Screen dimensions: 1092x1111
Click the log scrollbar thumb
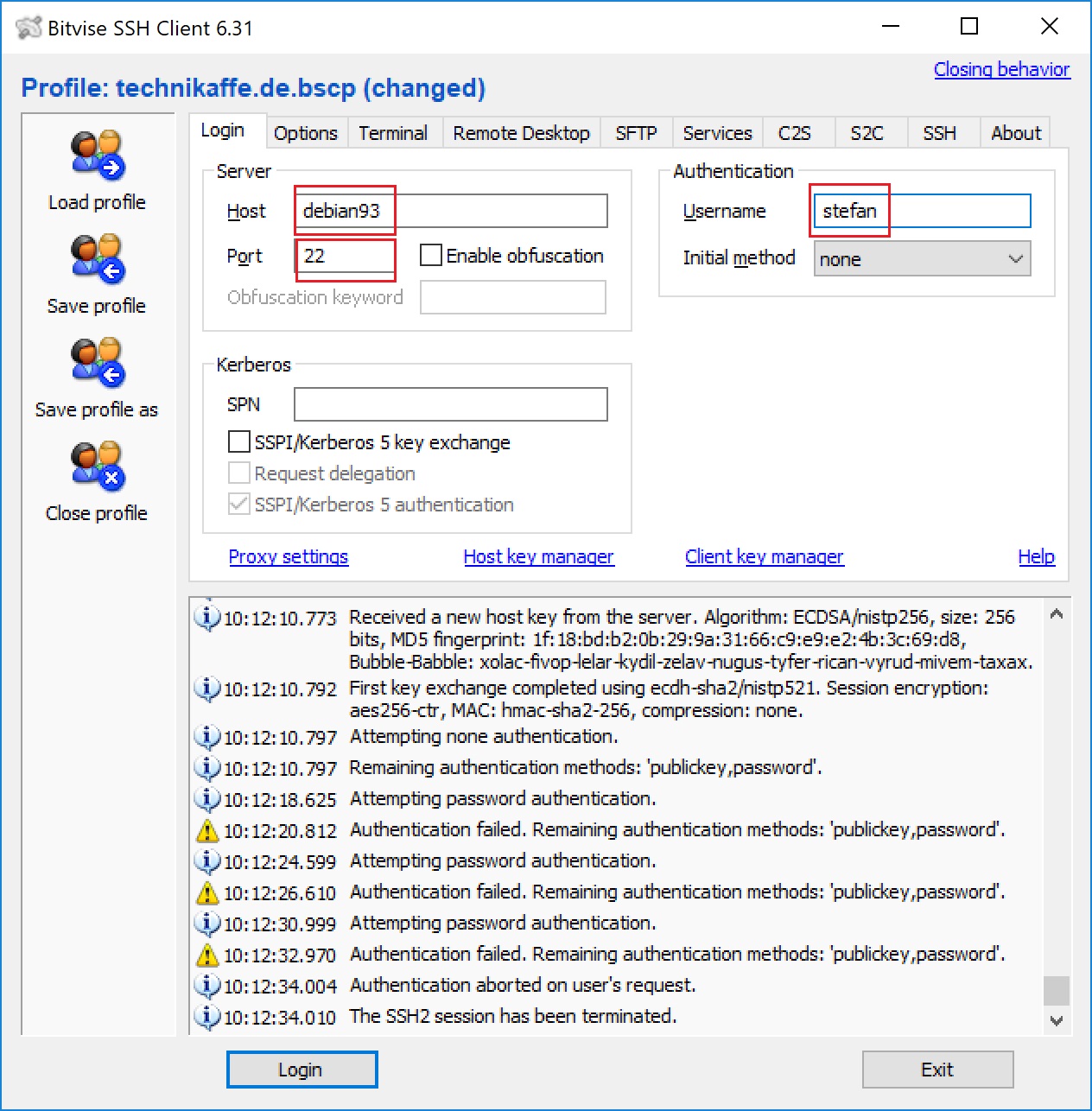(x=1056, y=990)
